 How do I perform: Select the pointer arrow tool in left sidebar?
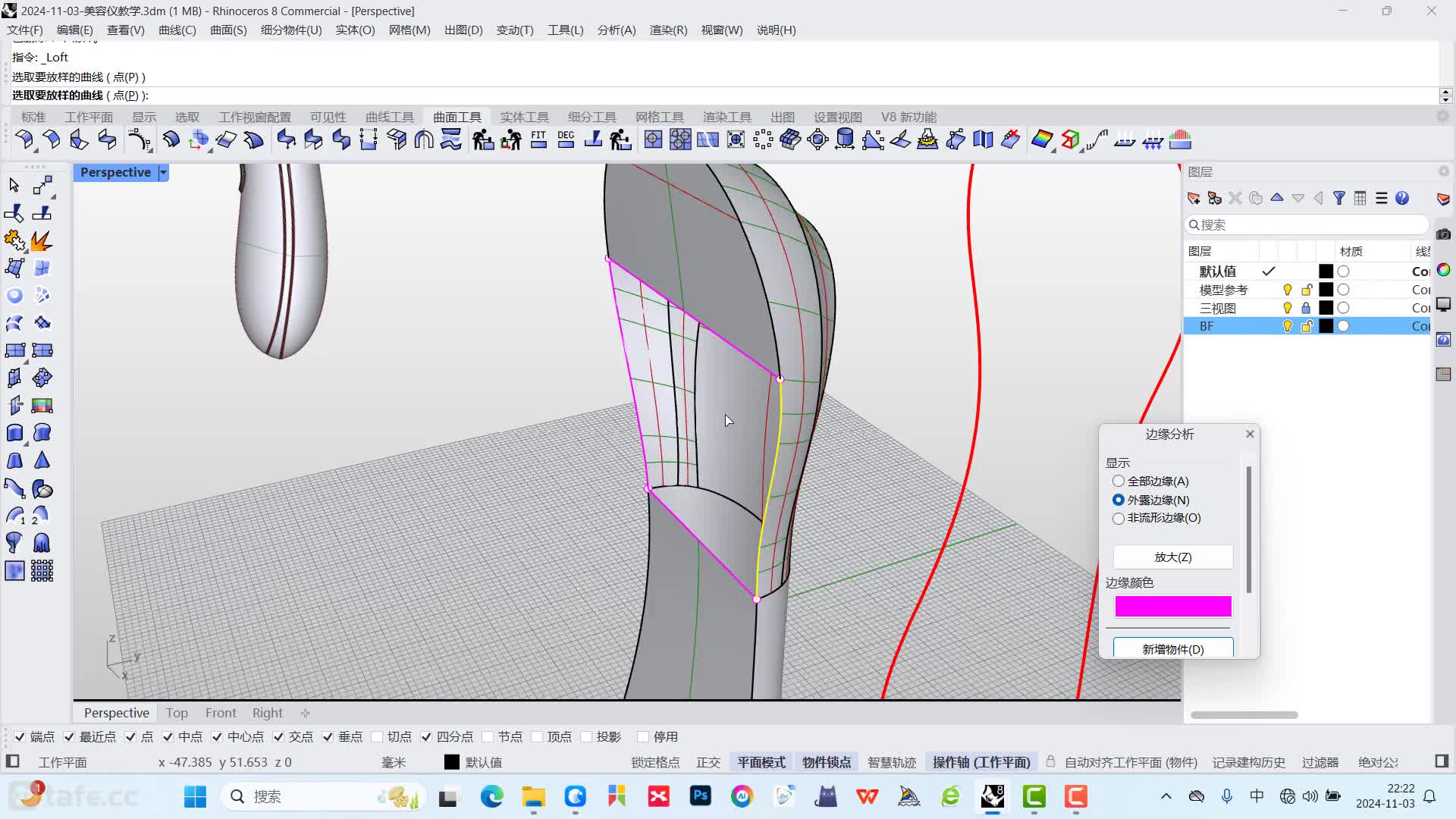point(14,185)
